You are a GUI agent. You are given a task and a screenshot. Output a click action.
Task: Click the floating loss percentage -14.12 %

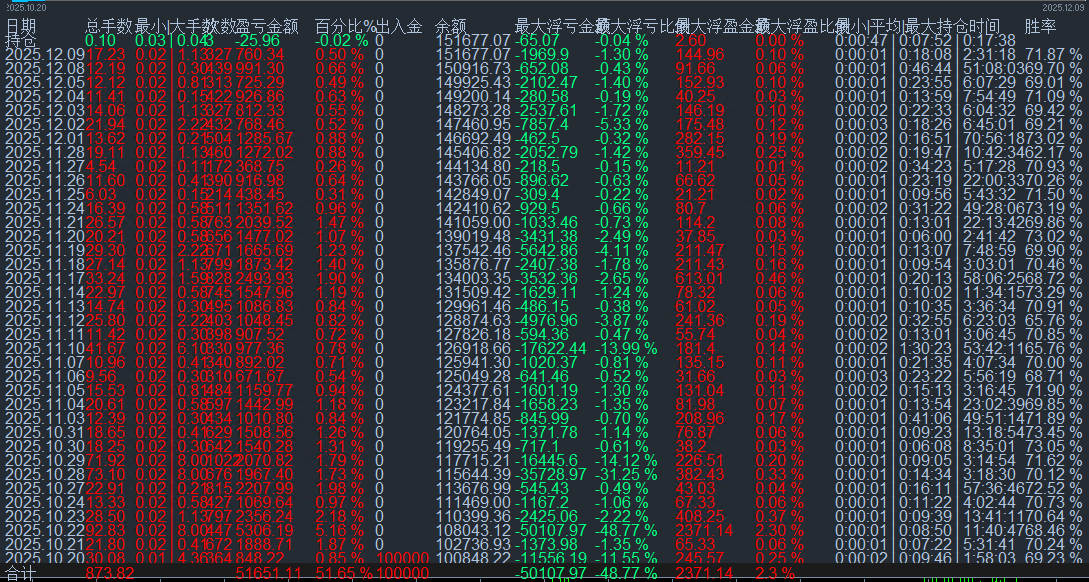[626, 459]
